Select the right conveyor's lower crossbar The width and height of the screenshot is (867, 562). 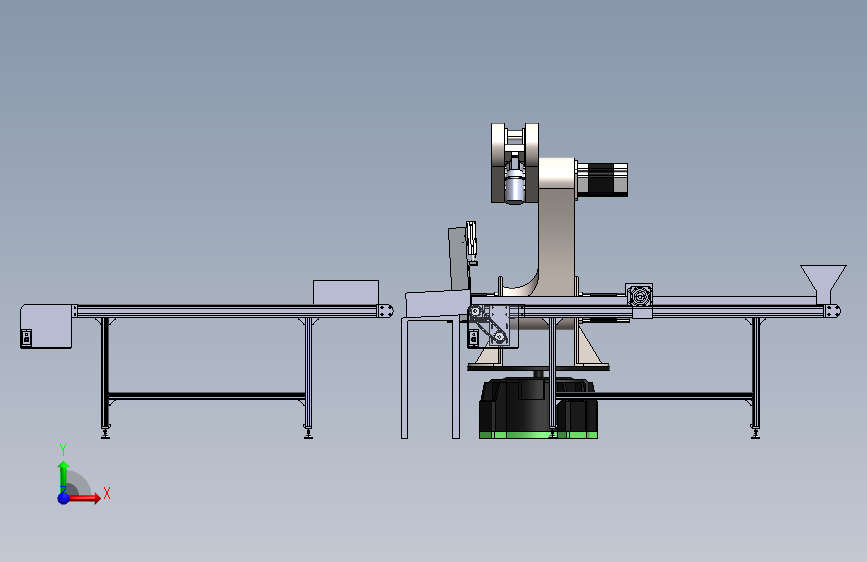click(x=655, y=396)
